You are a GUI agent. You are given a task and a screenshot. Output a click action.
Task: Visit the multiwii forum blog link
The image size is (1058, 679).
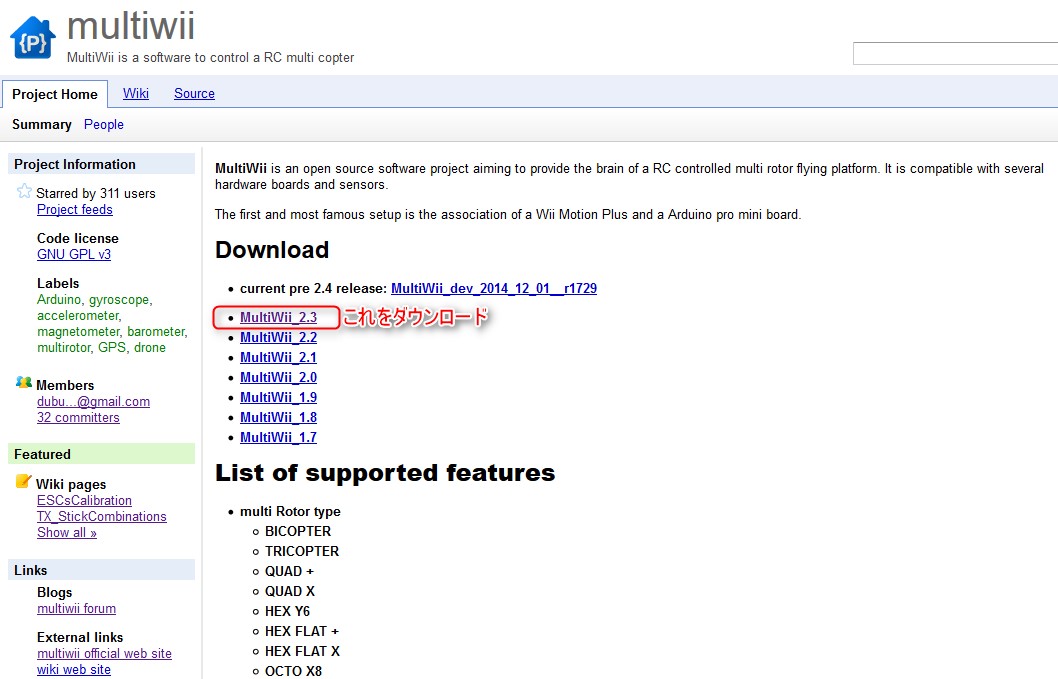pos(76,608)
